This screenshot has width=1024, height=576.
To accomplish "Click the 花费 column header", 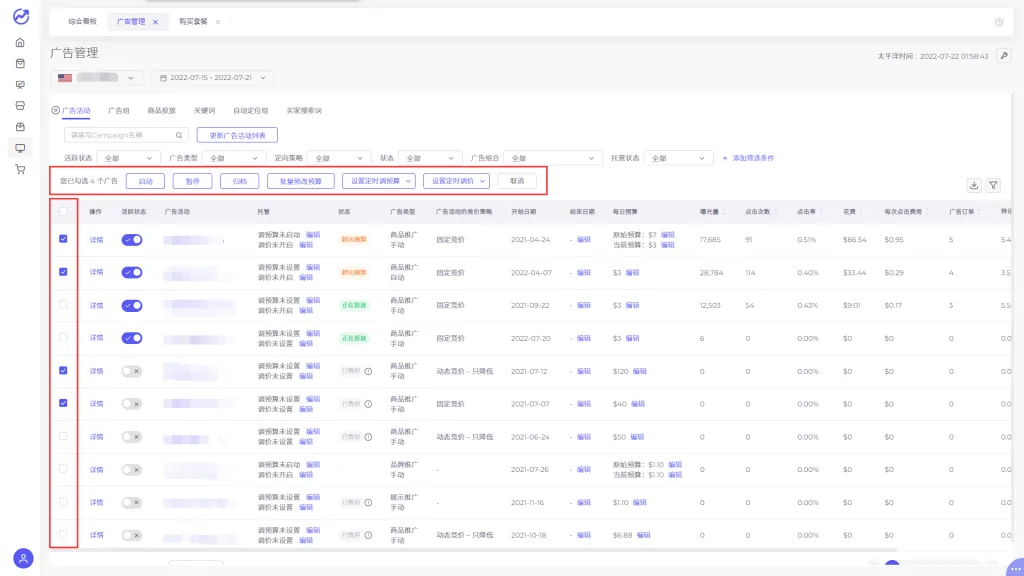I will point(849,212).
